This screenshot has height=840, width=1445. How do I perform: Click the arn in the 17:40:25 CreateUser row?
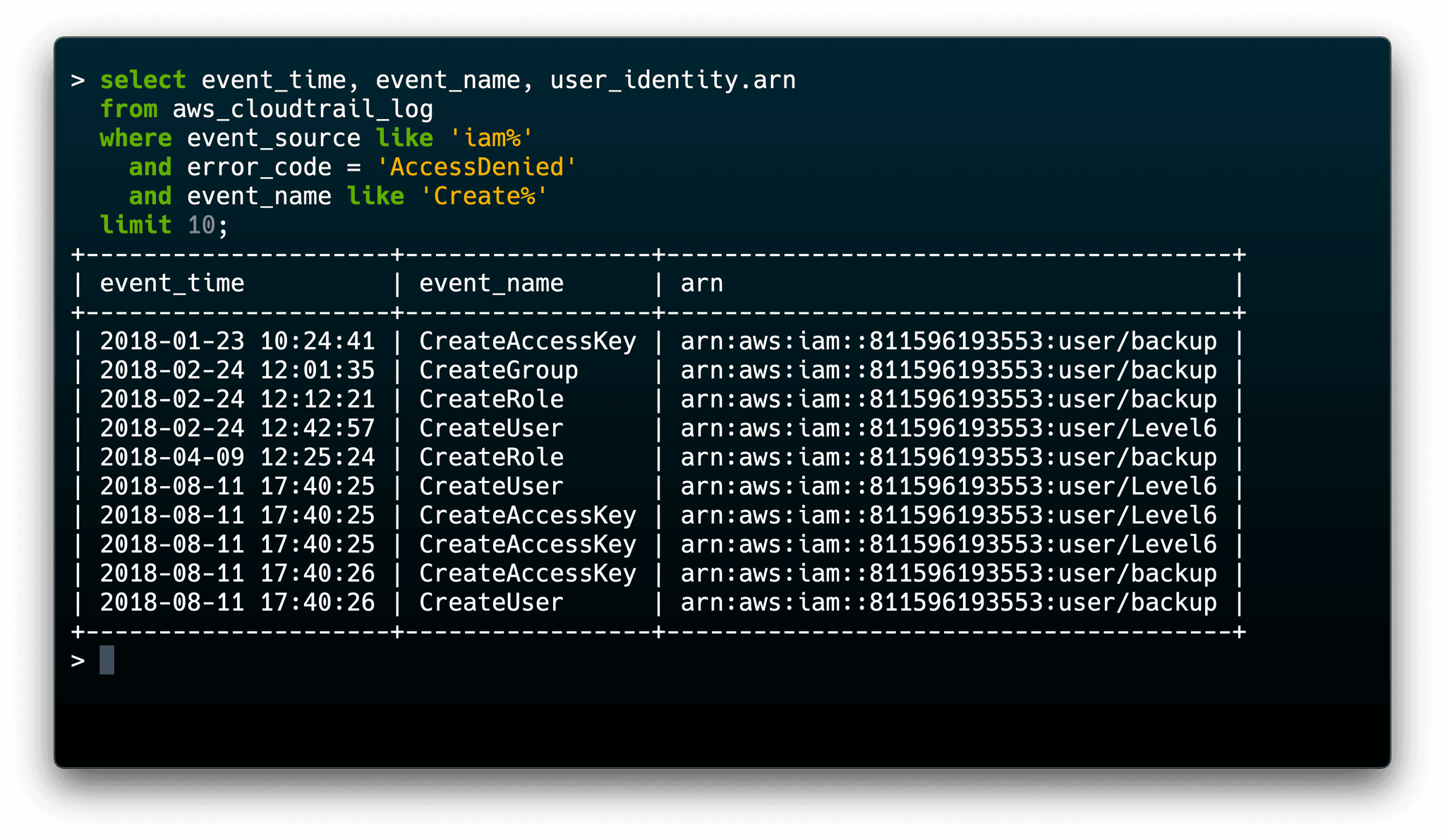click(x=949, y=486)
